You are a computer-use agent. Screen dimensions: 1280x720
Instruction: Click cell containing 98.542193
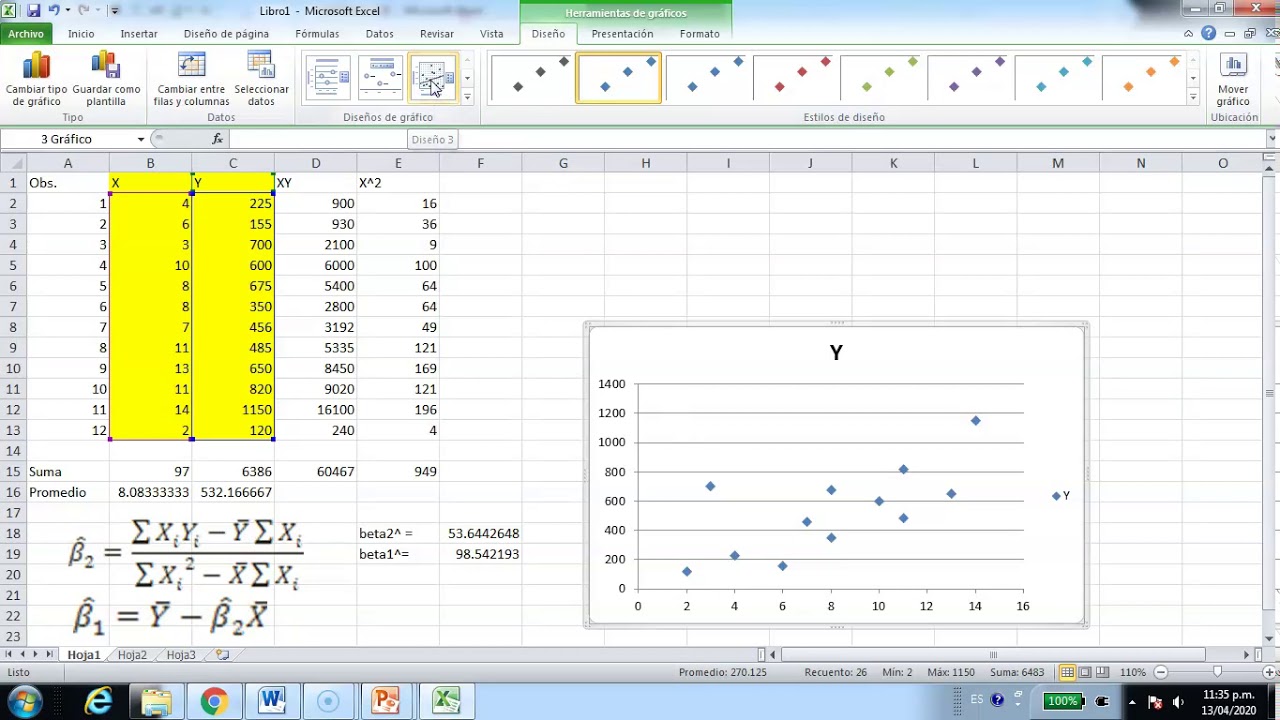click(481, 554)
